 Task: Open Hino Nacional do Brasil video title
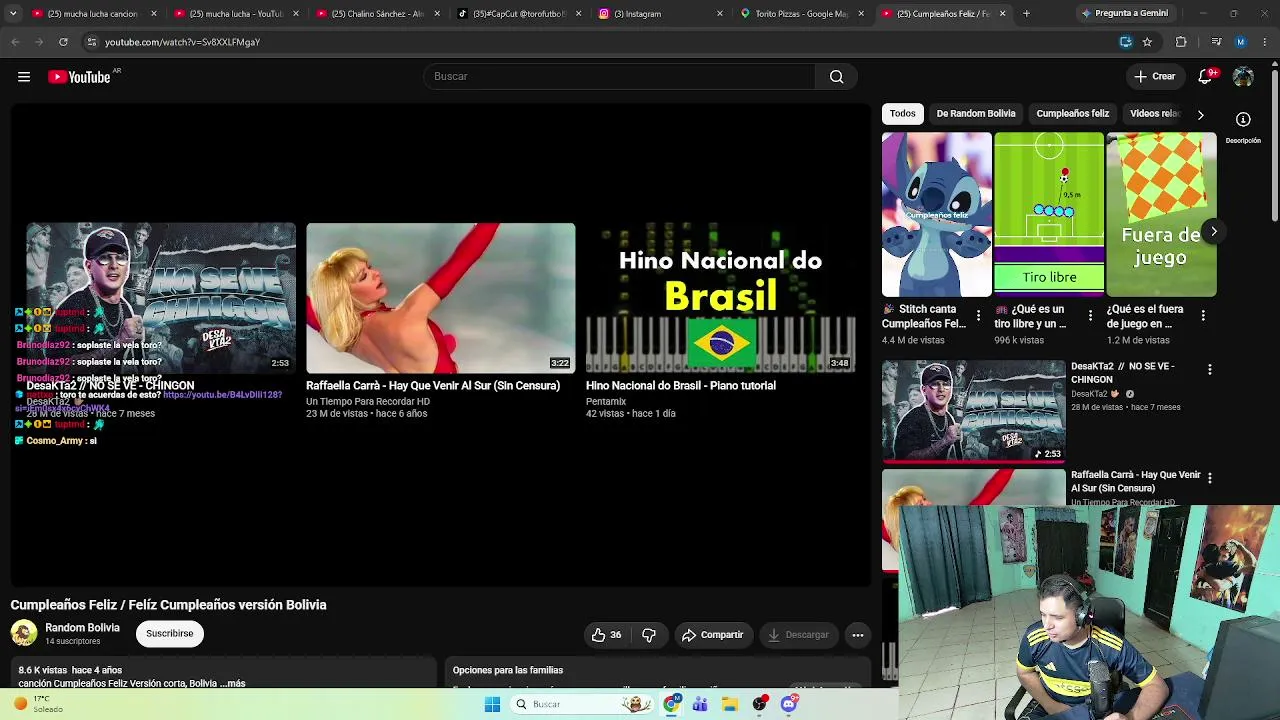(x=681, y=386)
